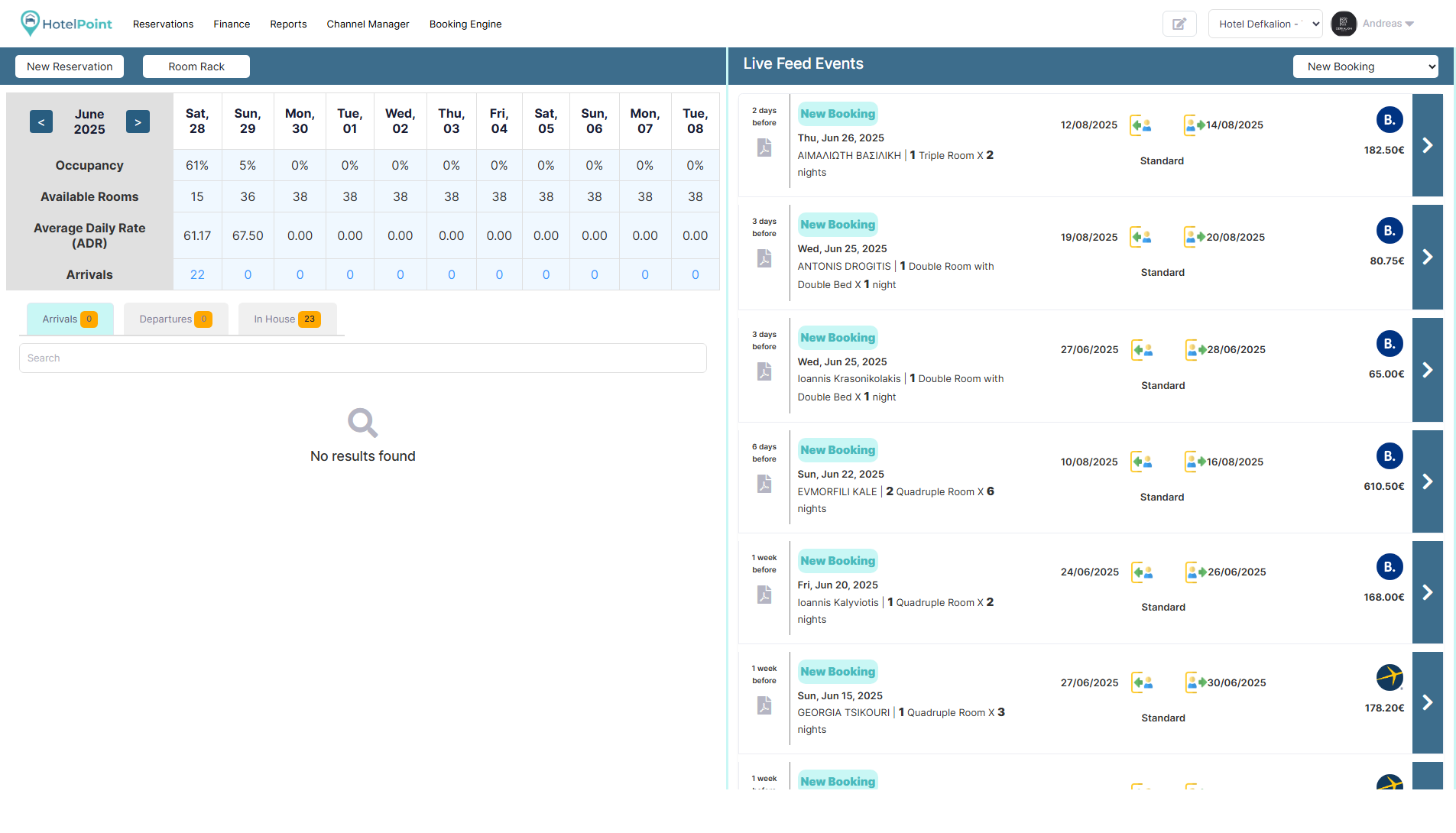Open the Finance menu

(x=232, y=24)
